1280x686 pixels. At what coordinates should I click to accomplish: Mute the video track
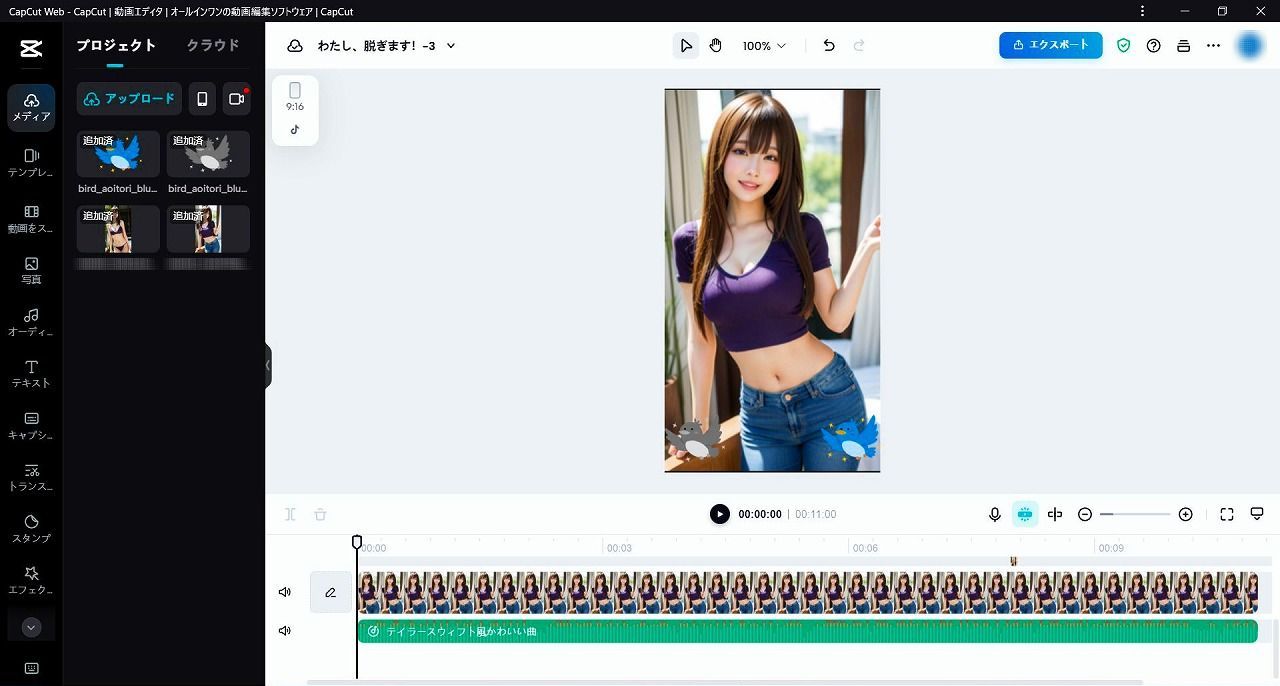pyautogui.click(x=285, y=592)
